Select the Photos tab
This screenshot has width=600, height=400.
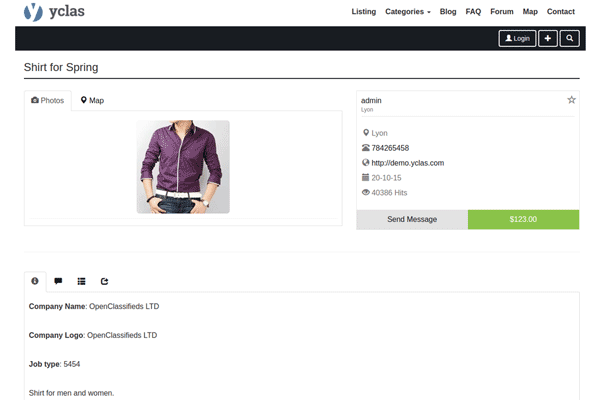click(48, 101)
